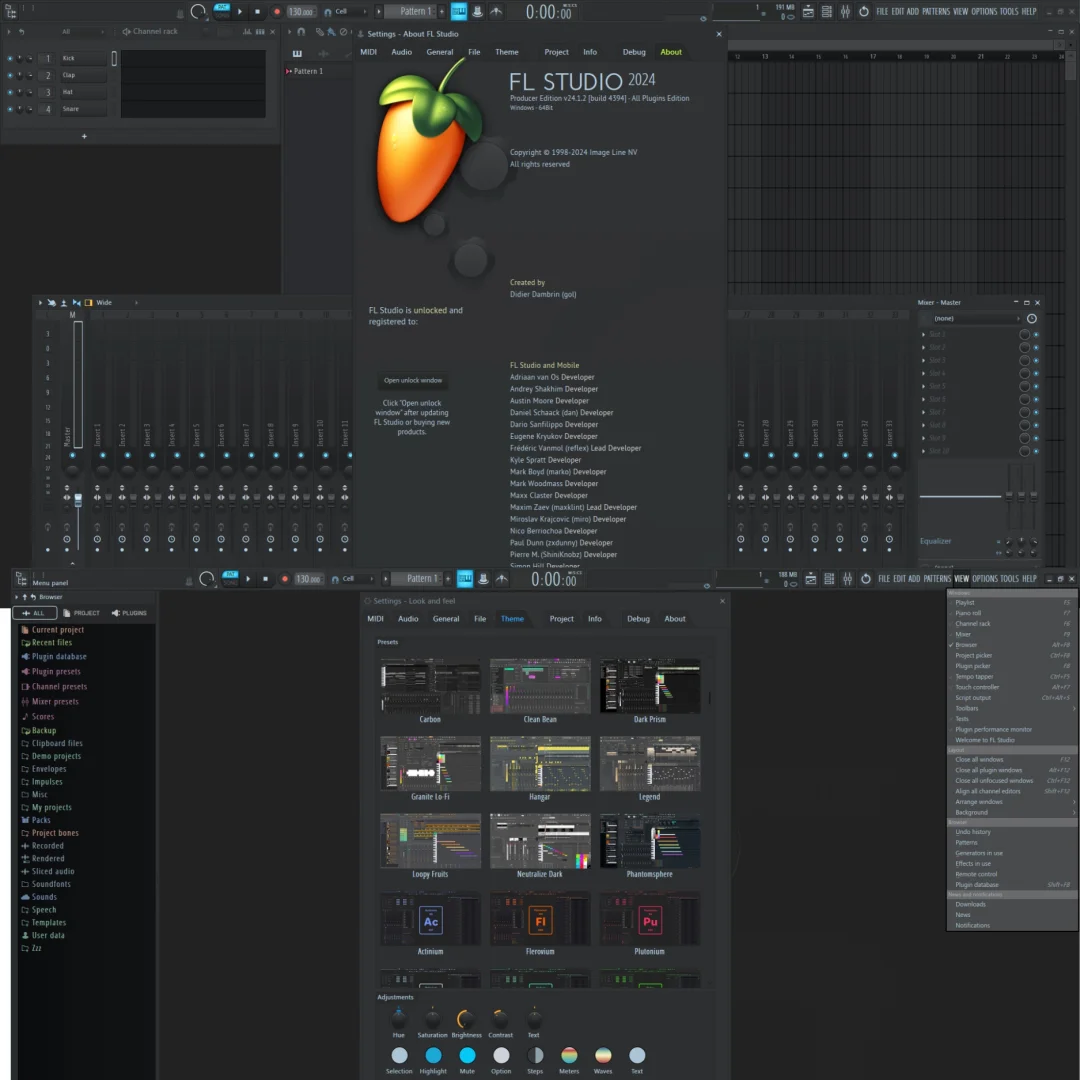Viewport: 1080px width, 1080px height.
Task: Uncheck Browser in the View menu
Action: 966,645
